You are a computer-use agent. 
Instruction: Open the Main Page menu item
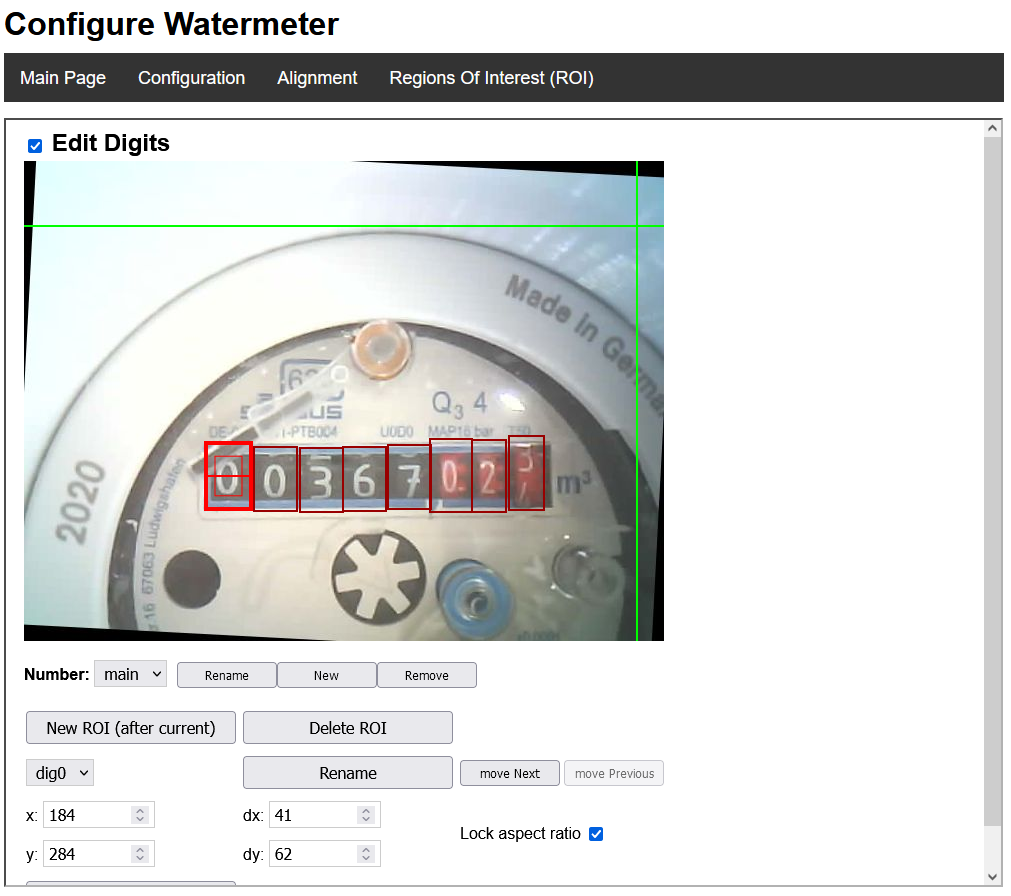click(x=63, y=78)
